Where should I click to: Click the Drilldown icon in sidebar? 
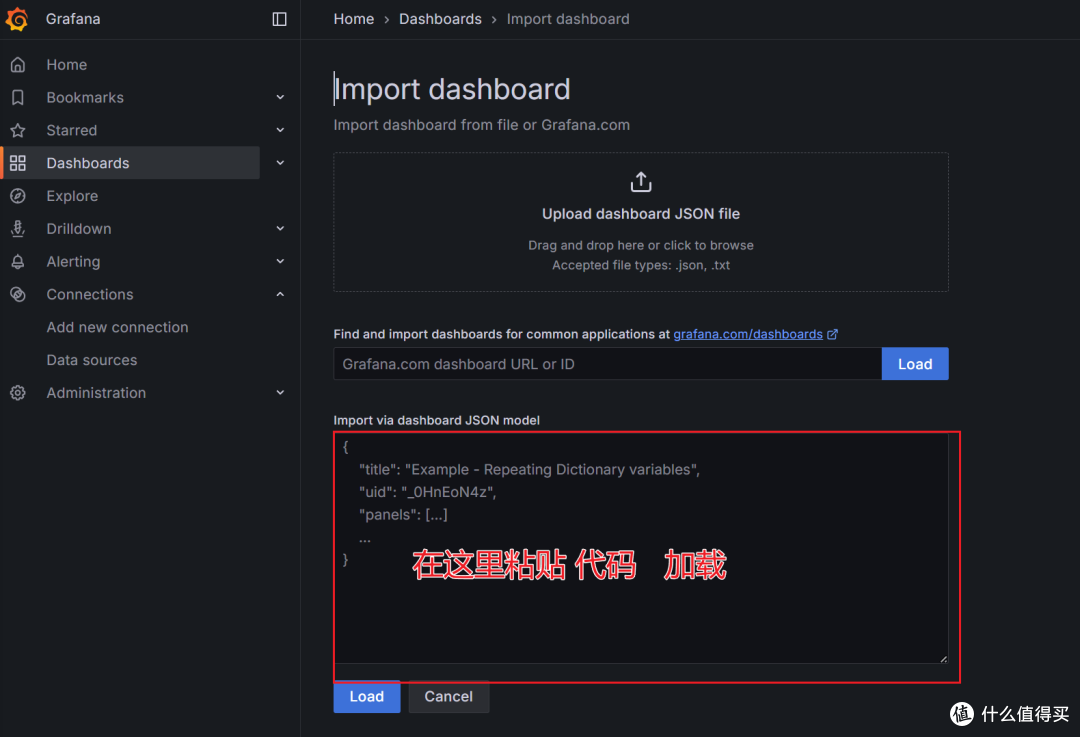click(18, 229)
